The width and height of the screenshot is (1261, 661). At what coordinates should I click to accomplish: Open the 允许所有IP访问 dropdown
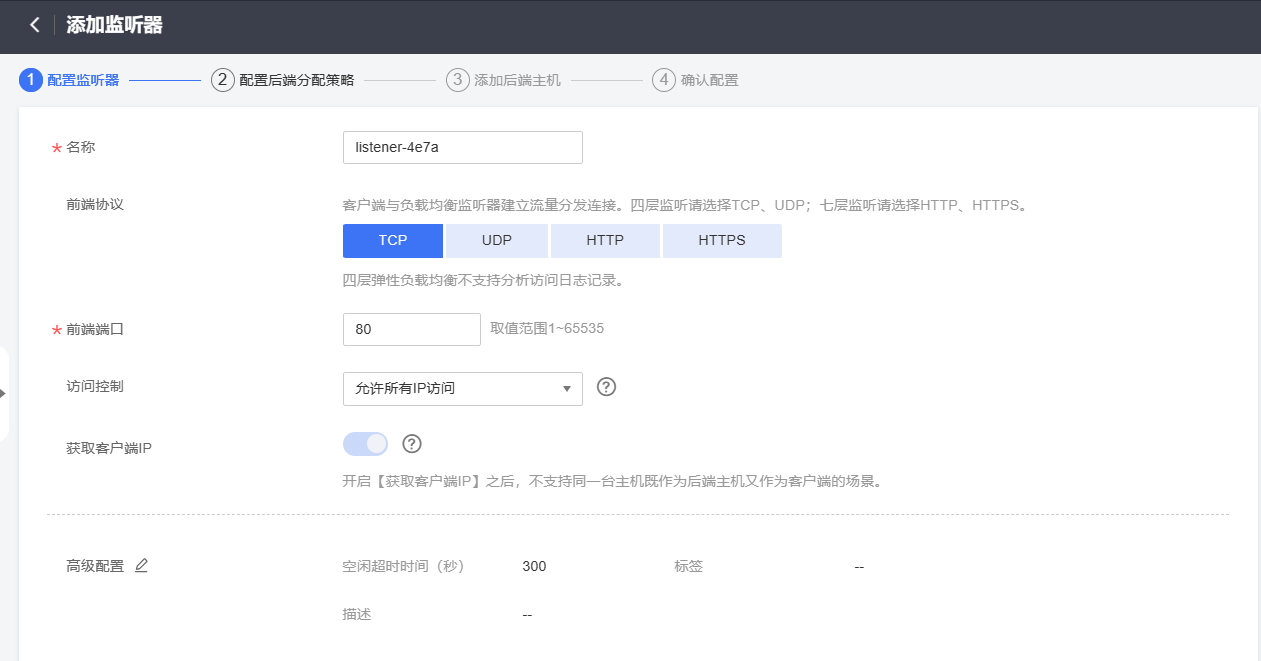click(x=462, y=388)
